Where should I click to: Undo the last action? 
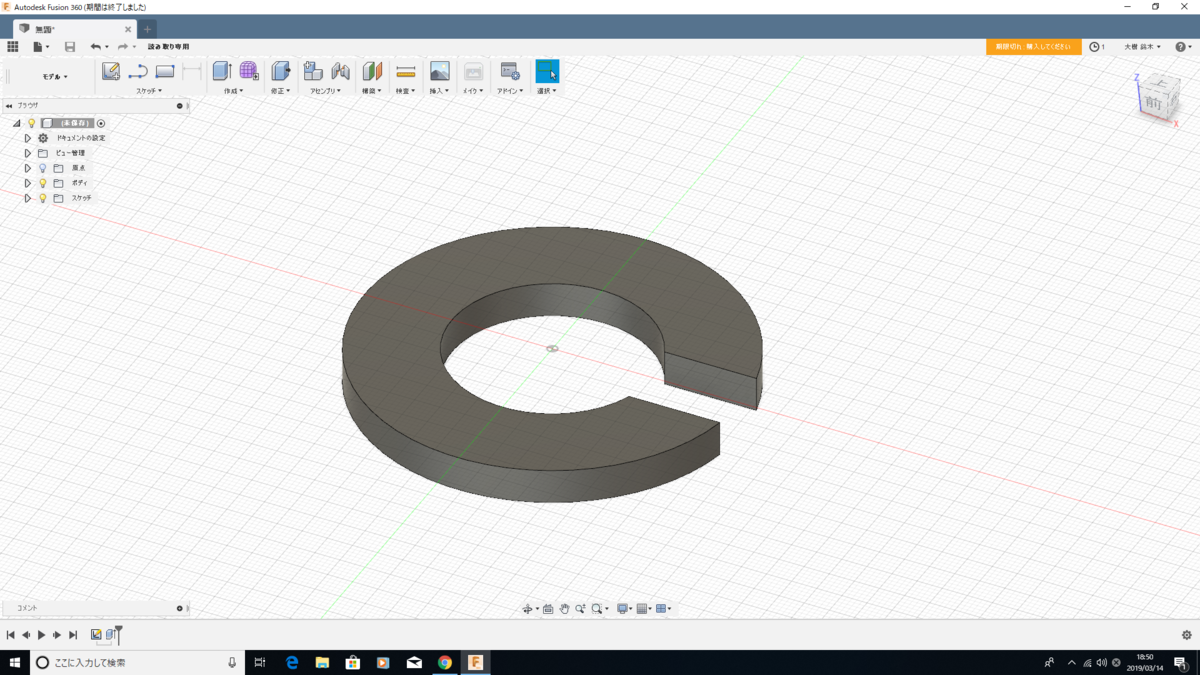[96, 47]
